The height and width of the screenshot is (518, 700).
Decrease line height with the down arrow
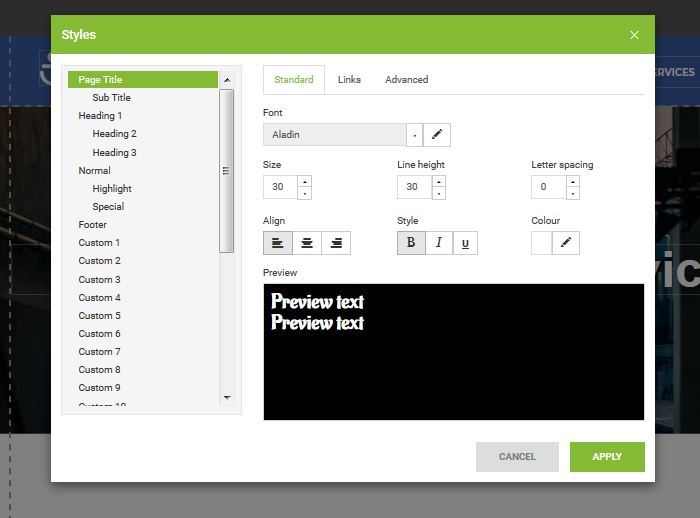[x=438, y=193]
